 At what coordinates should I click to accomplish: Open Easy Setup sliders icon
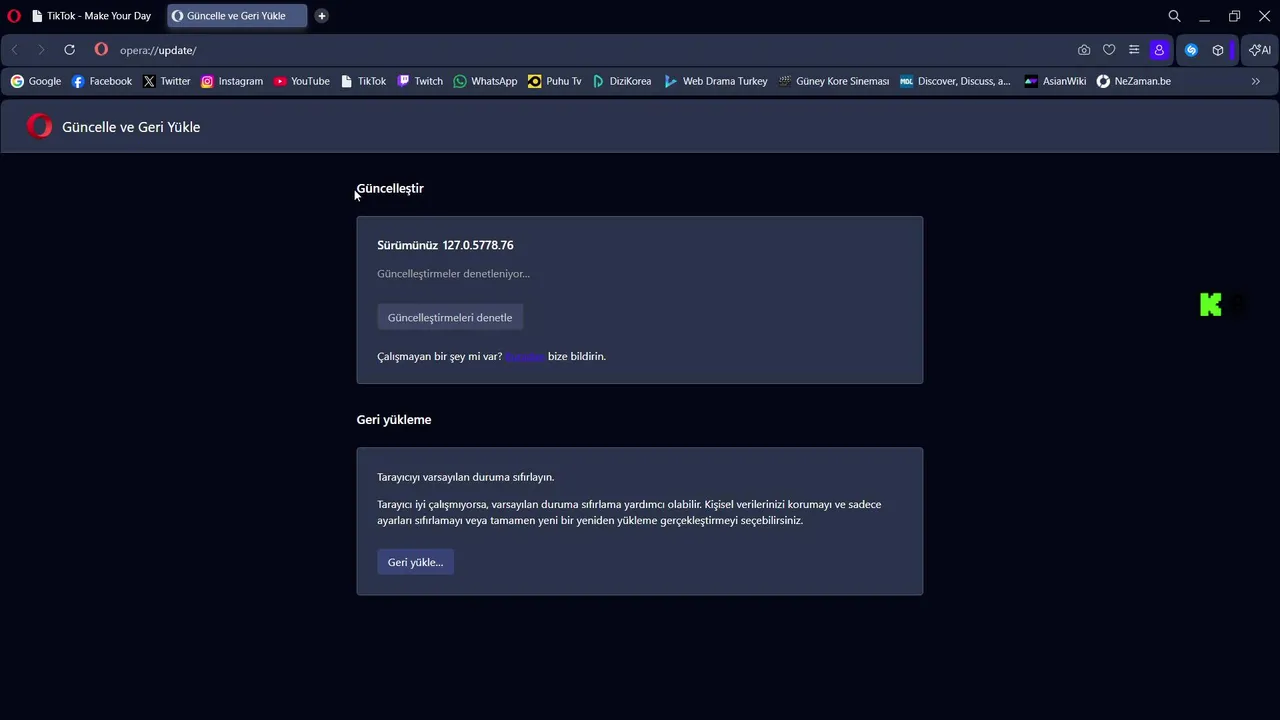(x=1134, y=50)
